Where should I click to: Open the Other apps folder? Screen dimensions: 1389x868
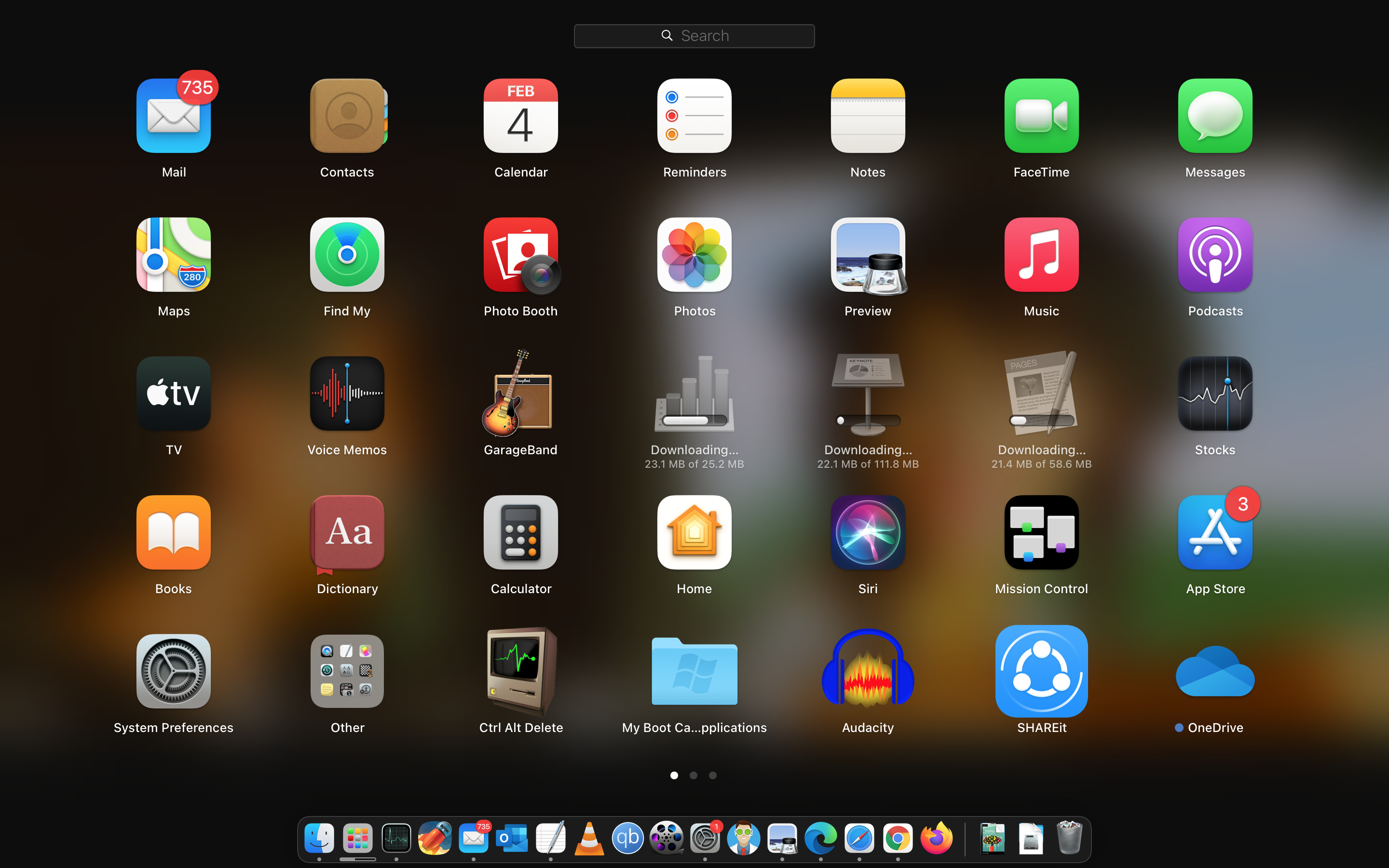coord(347,671)
